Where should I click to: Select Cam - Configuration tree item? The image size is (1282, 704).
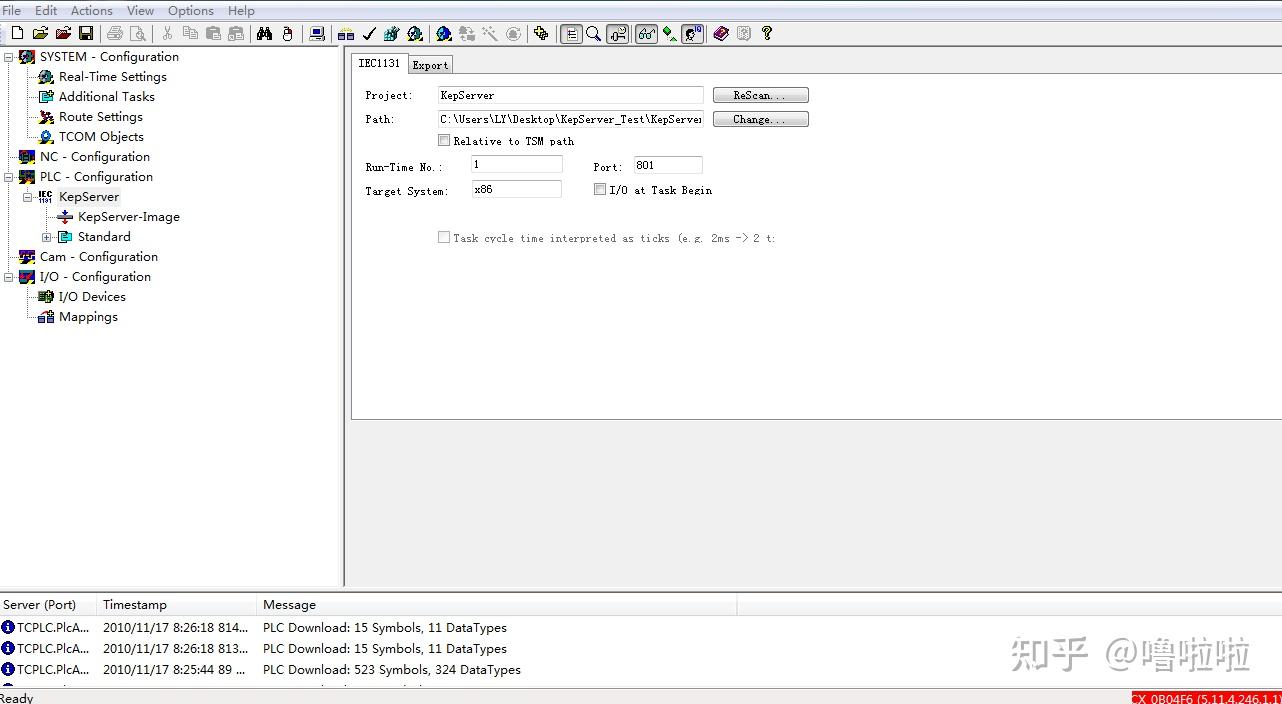click(x=98, y=257)
